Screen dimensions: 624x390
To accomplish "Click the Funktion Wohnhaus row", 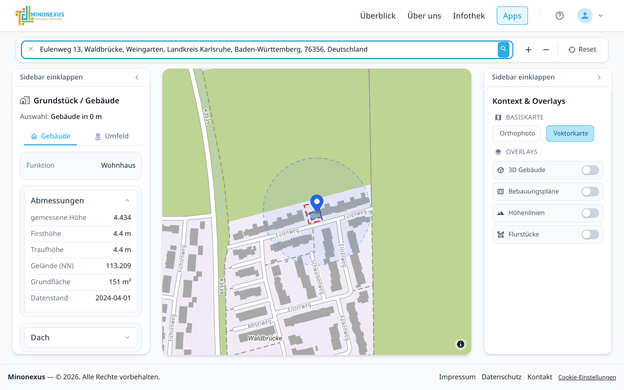I will pos(81,166).
